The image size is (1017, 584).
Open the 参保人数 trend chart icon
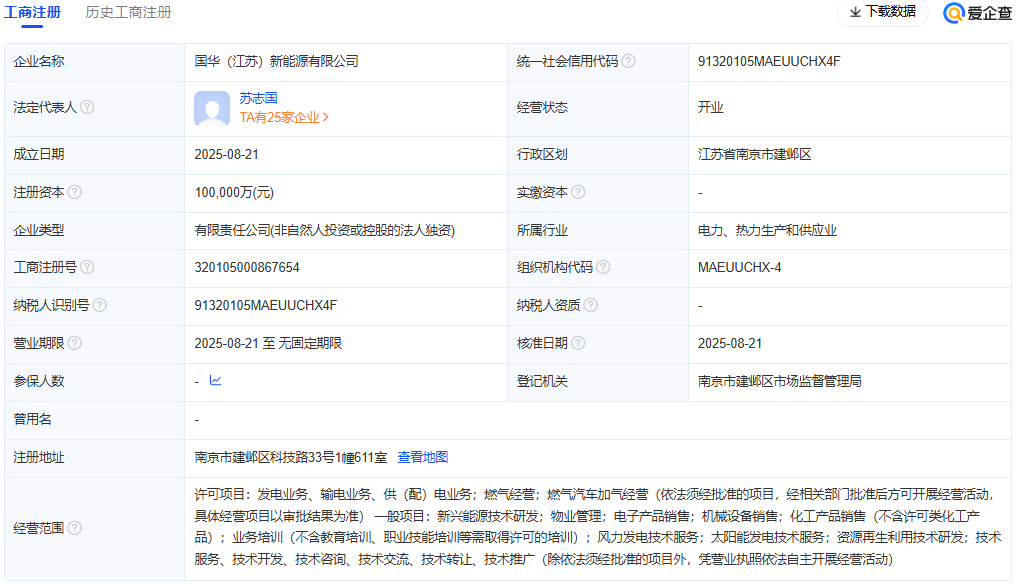click(x=215, y=381)
